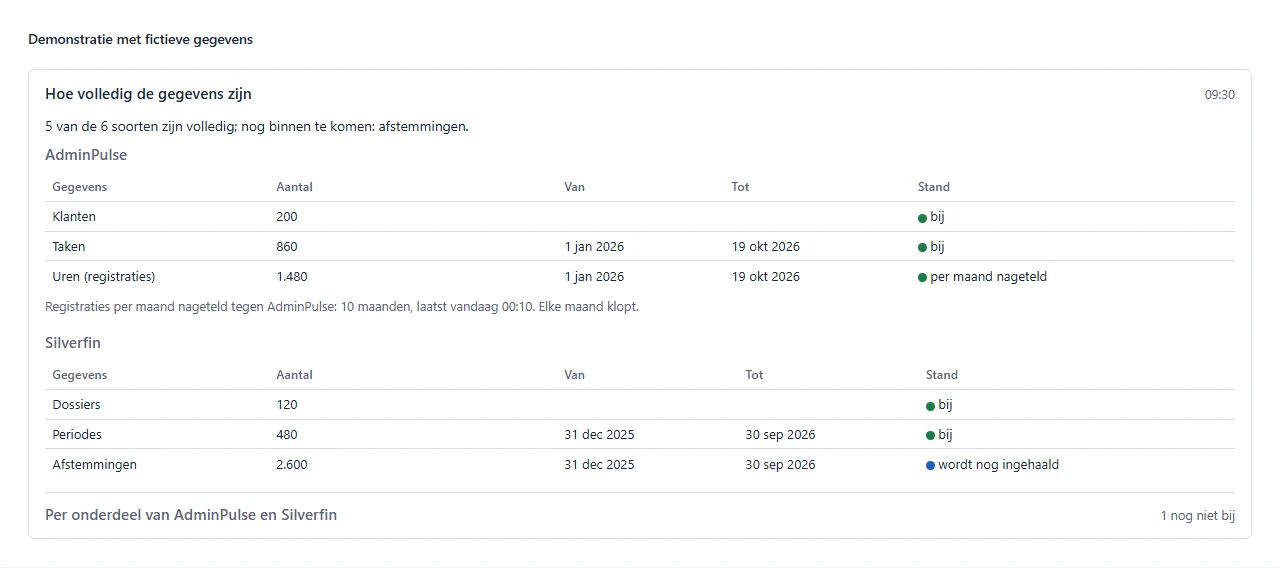The height and width of the screenshot is (568, 1280).
Task: Click the green status dot in the Taken row
Action: point(922,247)
